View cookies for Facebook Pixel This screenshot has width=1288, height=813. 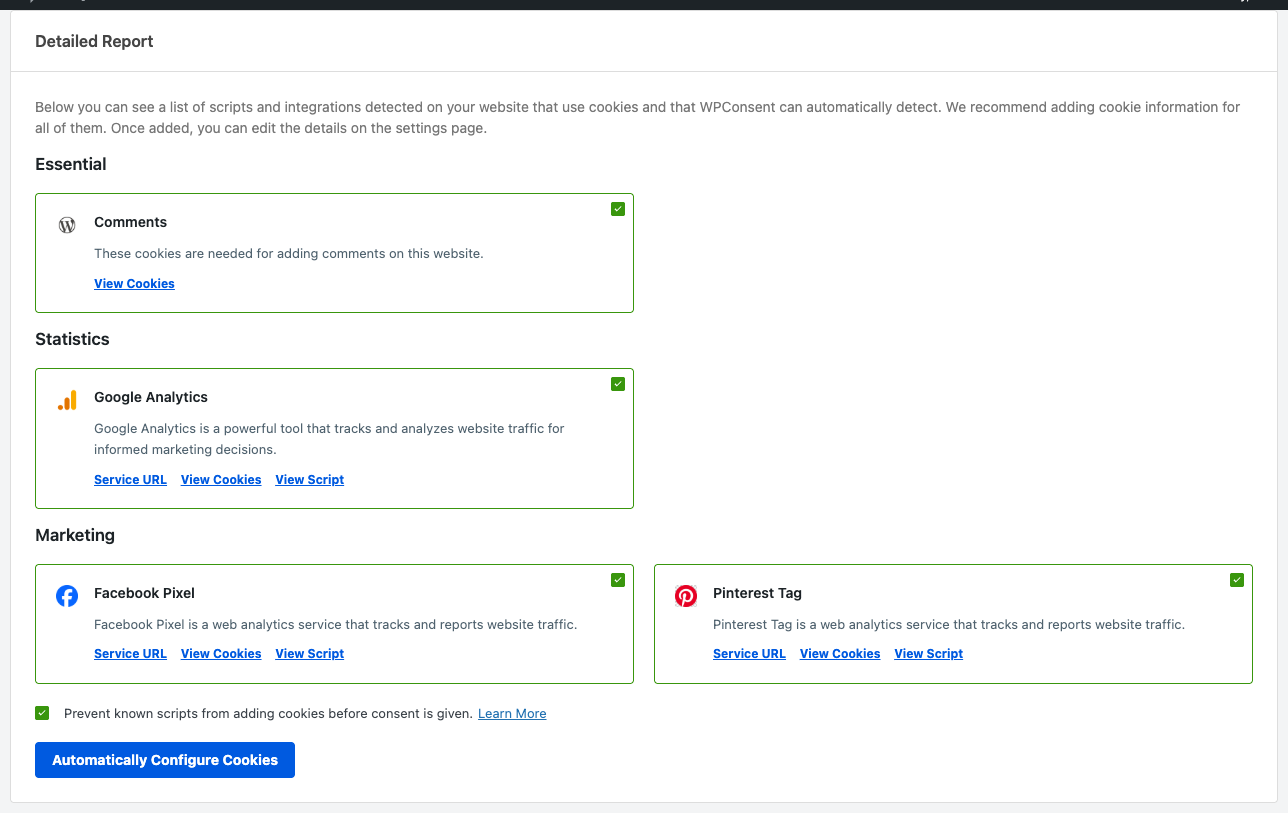coord(220,653)
